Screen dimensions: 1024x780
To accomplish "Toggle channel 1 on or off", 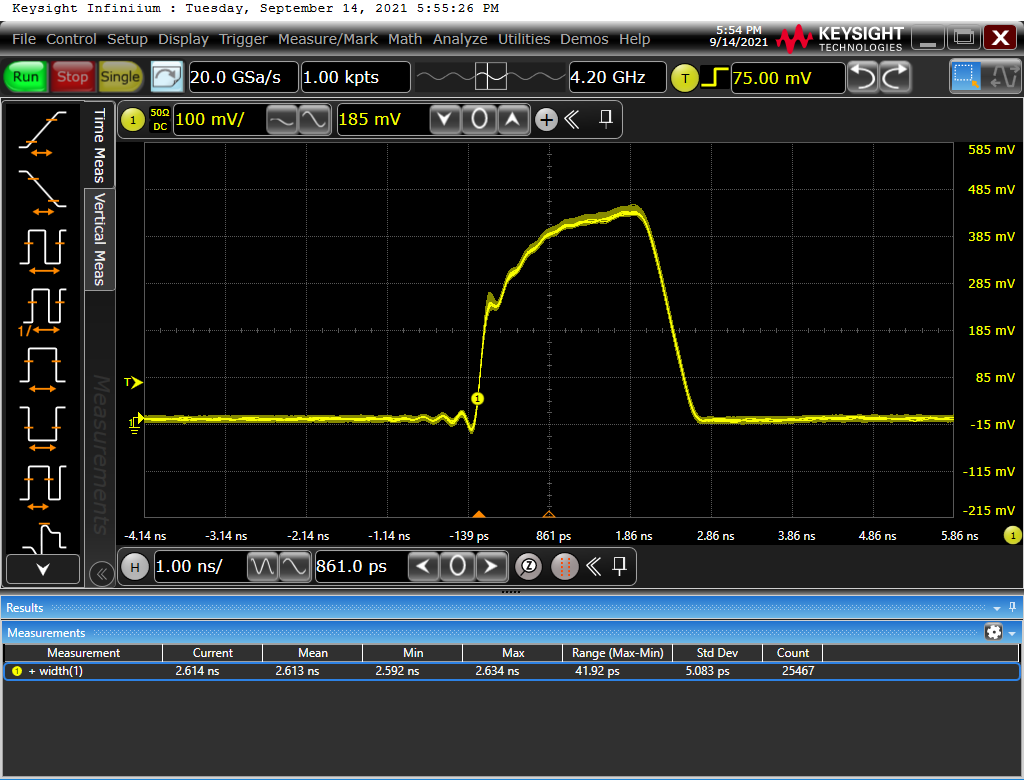I will coord(132,121).
